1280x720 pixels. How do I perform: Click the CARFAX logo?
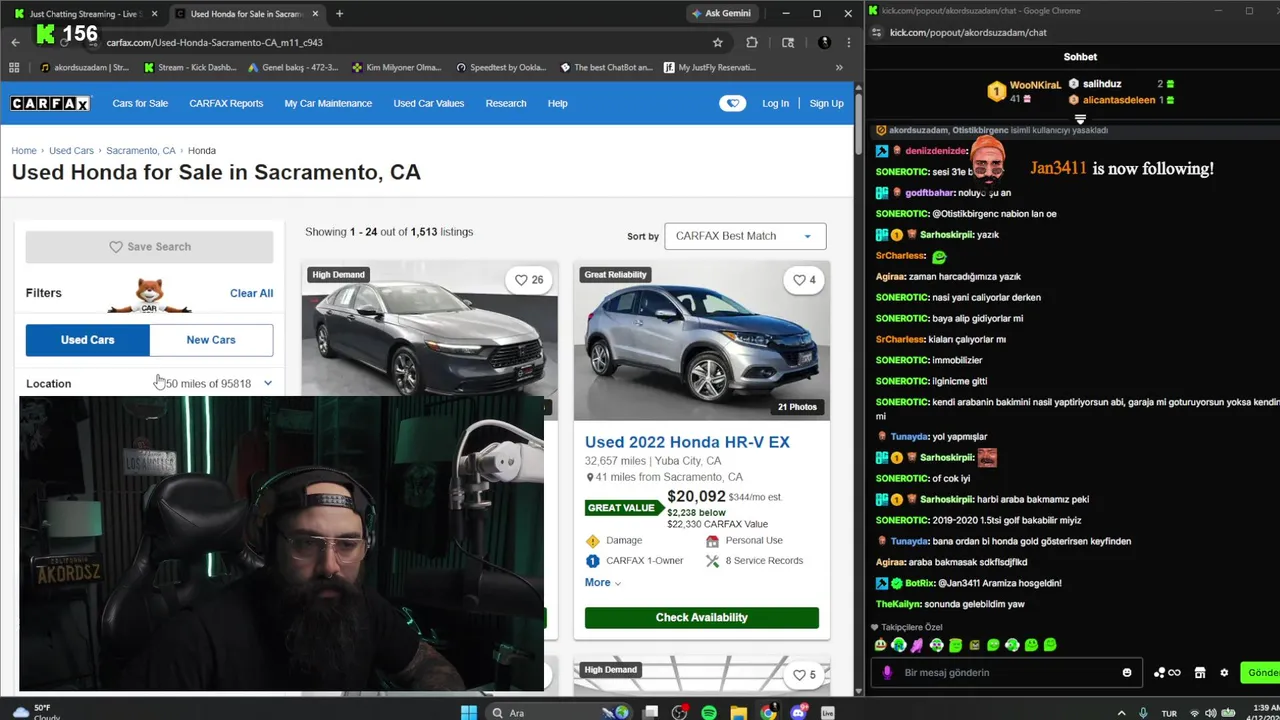pyautogui.click(x=50, y=103)
